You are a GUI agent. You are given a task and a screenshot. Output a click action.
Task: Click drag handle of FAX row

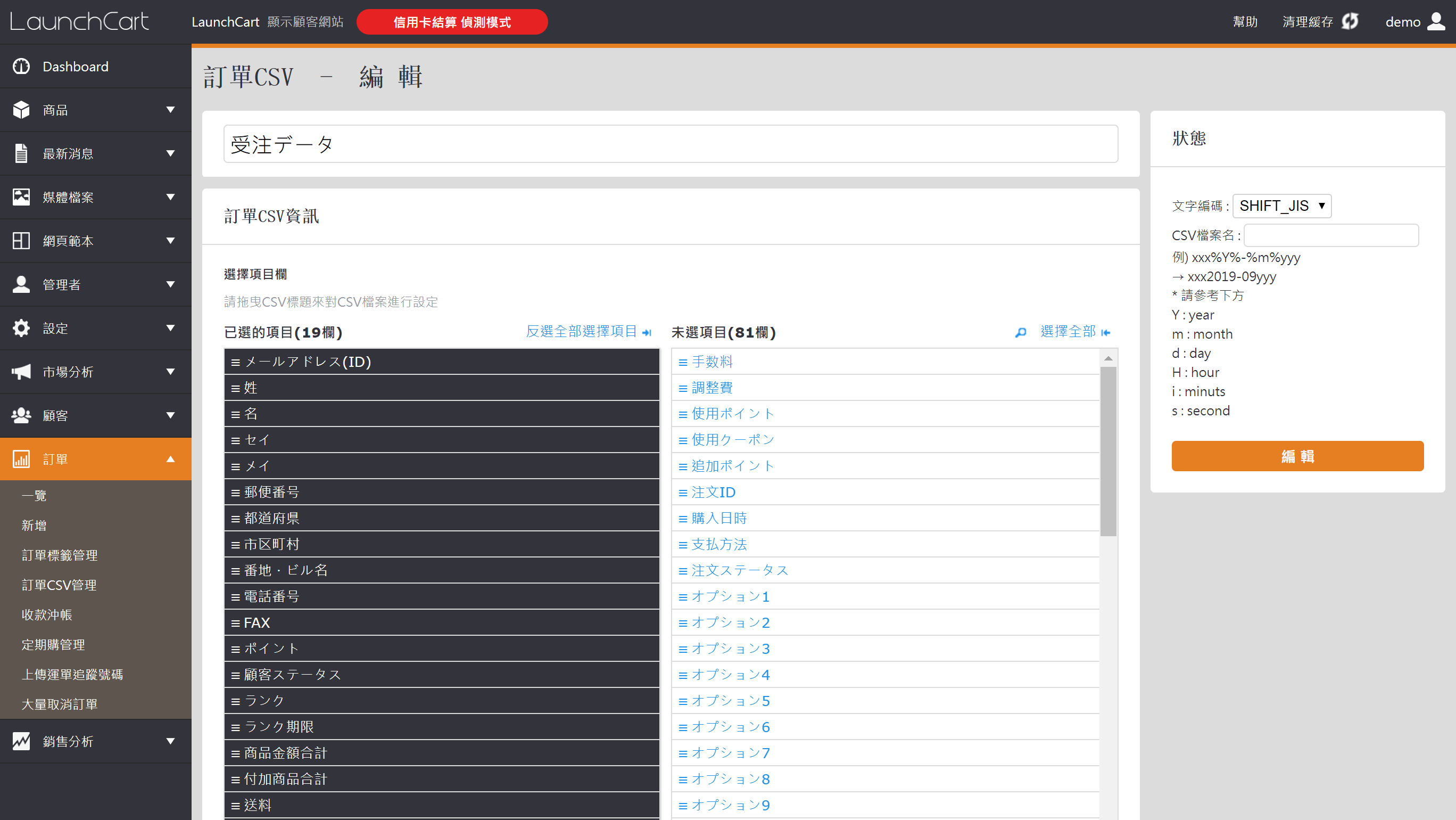click(x=236, y=623)
